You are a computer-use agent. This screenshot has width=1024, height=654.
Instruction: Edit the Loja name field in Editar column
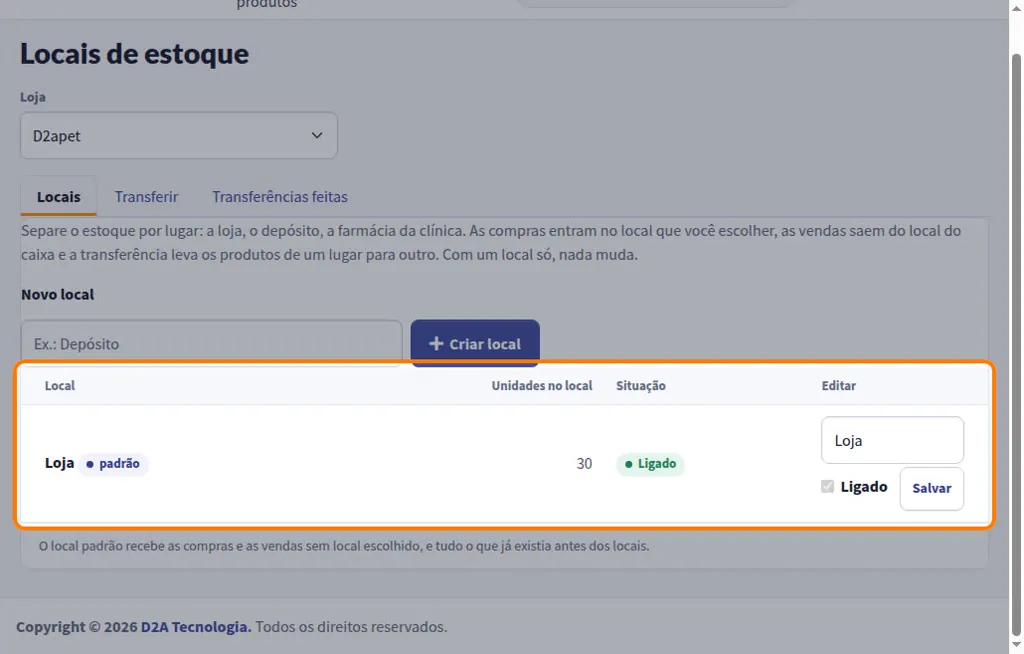coord(892,440)
